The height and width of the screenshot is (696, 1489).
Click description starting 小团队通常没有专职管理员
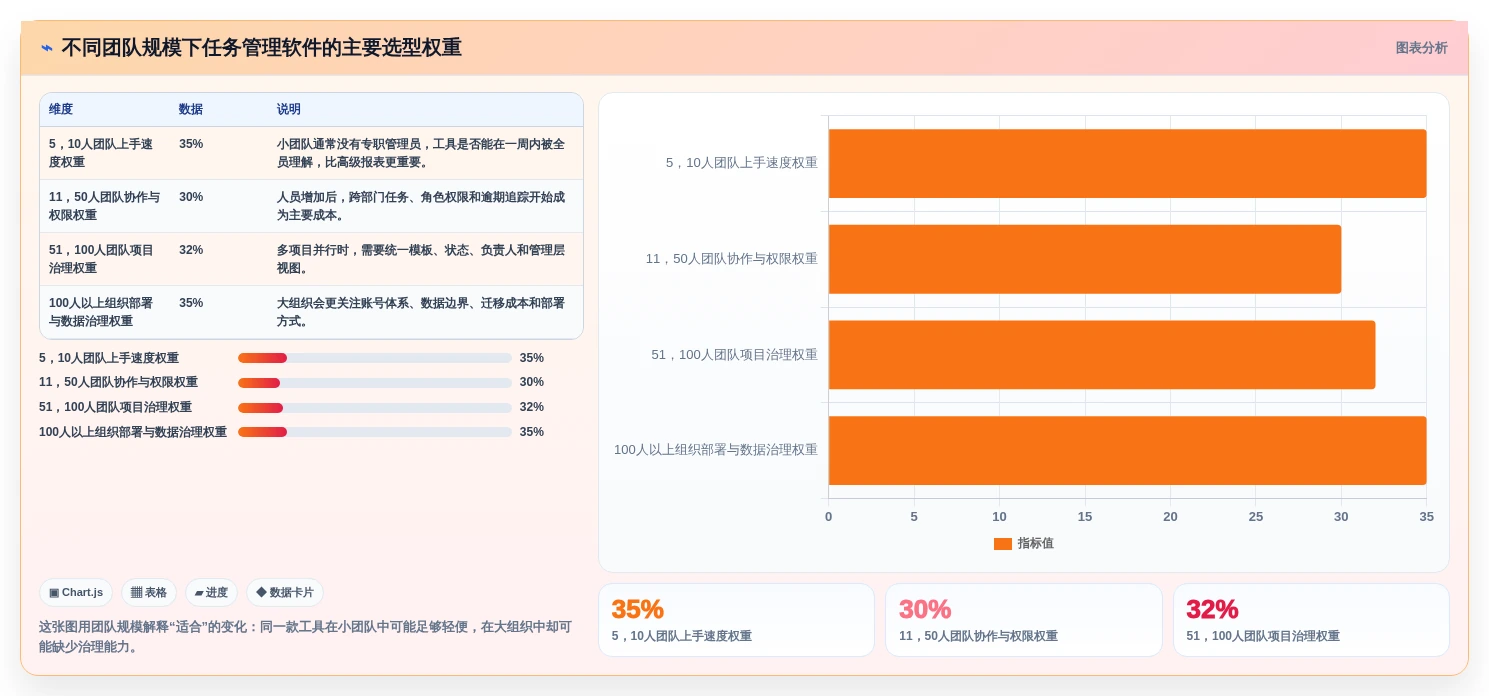pyautogui.click(x=421, y=153)
